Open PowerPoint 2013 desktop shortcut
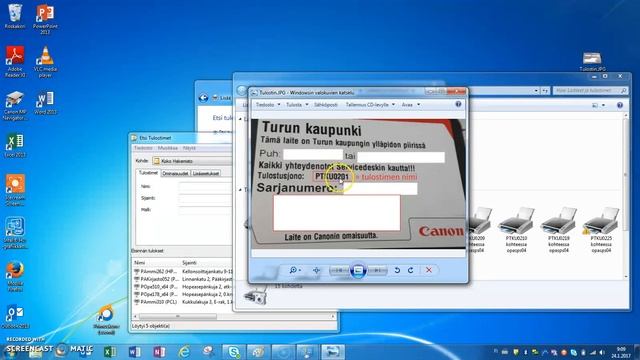 click(x=45, y=19)
